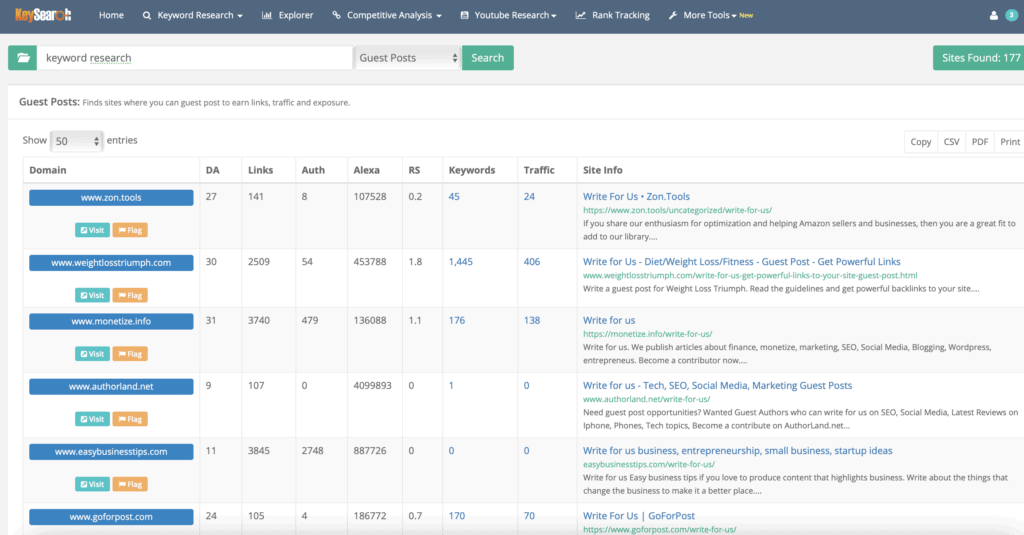
Task: Expand Competitive Analysis menu
Action: [387, 15]
